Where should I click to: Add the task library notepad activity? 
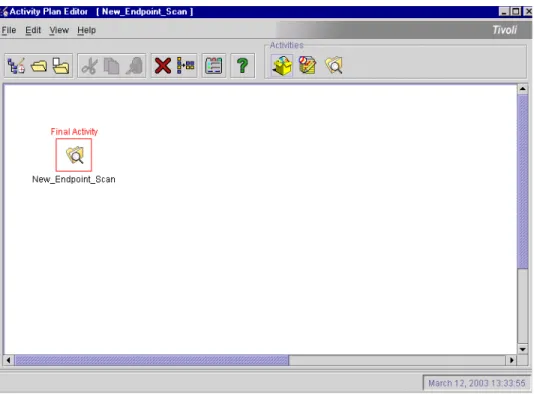tap(307, 65)
